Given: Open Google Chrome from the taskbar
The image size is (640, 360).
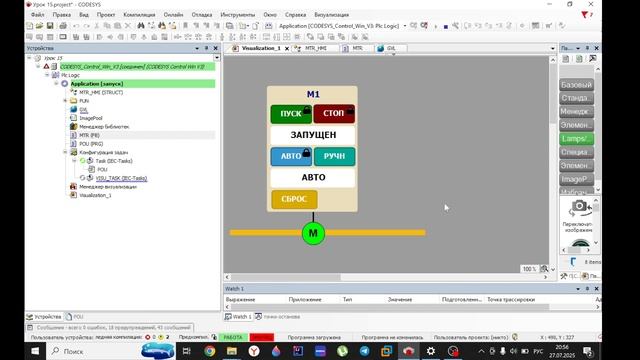Looking at the screenshot, I should tap(210, 351).
